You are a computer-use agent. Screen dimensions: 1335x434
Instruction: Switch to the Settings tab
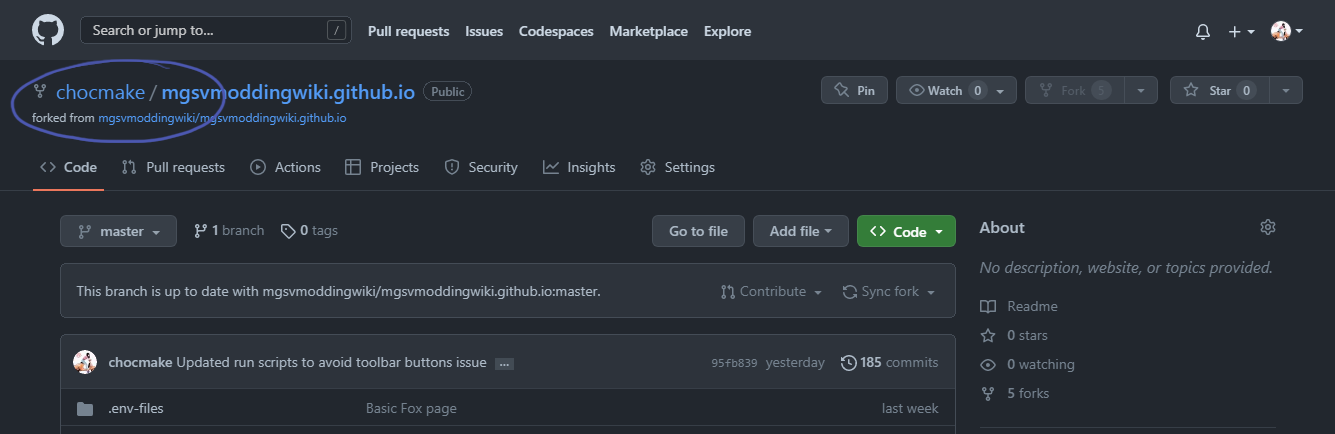click(x=677, y=167)
